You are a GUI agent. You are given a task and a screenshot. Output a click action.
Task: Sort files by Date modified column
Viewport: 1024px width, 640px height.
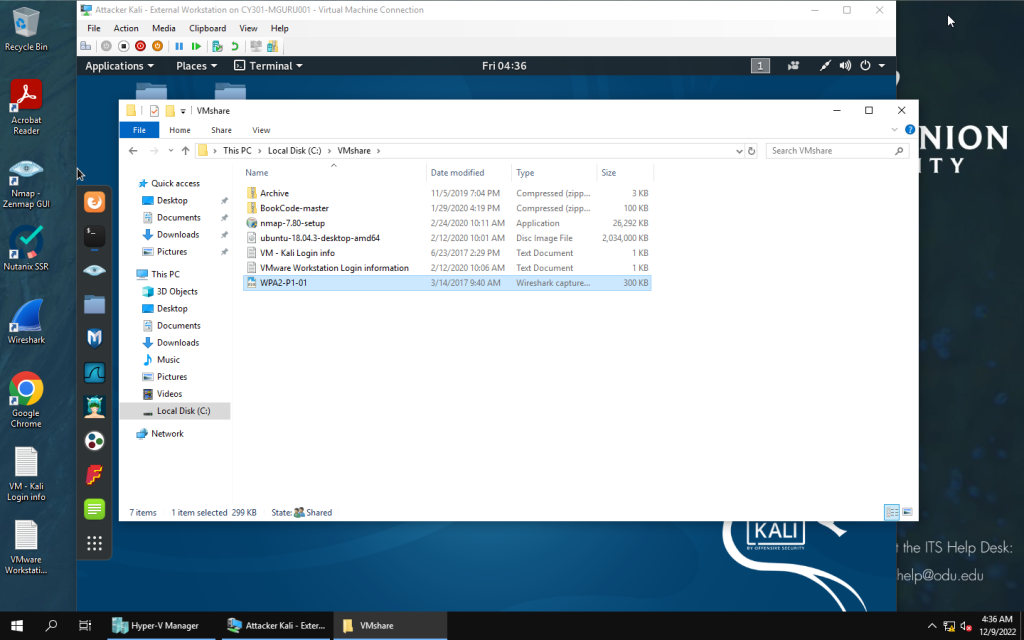click(457, 173)
